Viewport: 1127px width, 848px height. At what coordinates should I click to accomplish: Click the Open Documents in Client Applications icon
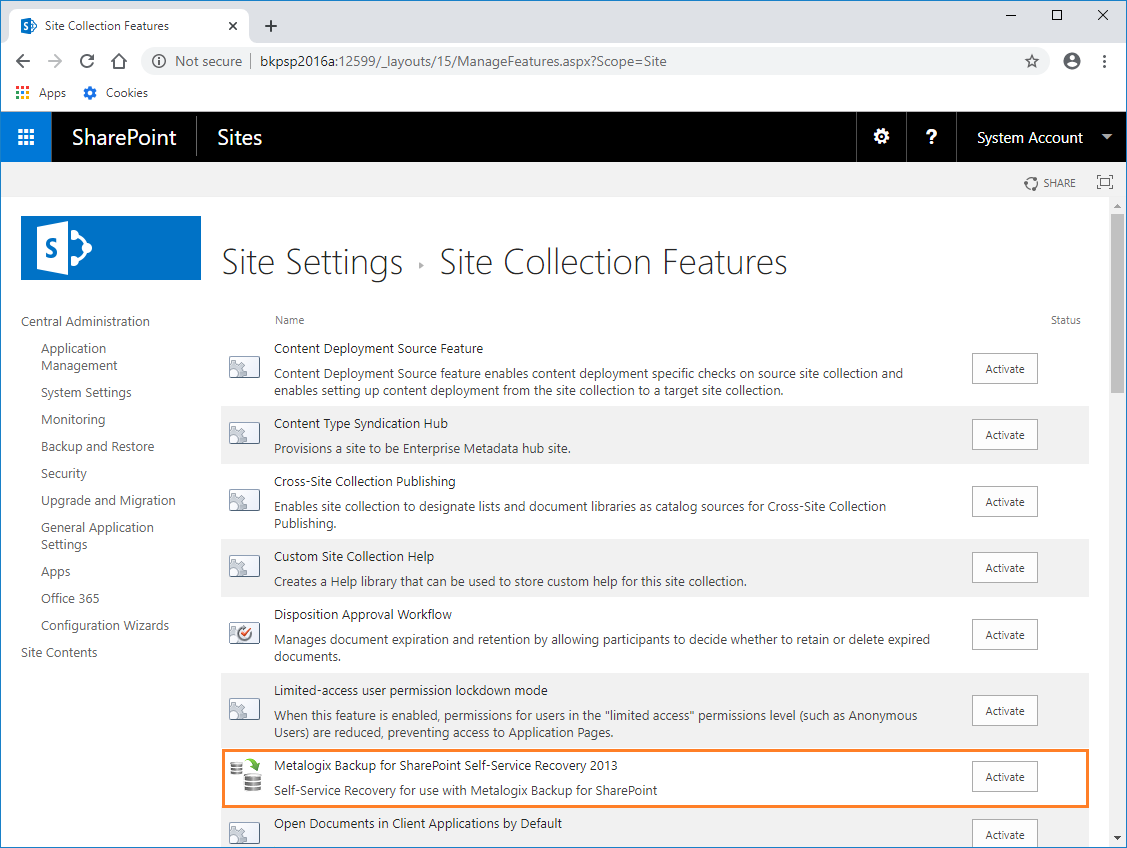[244, 833]
